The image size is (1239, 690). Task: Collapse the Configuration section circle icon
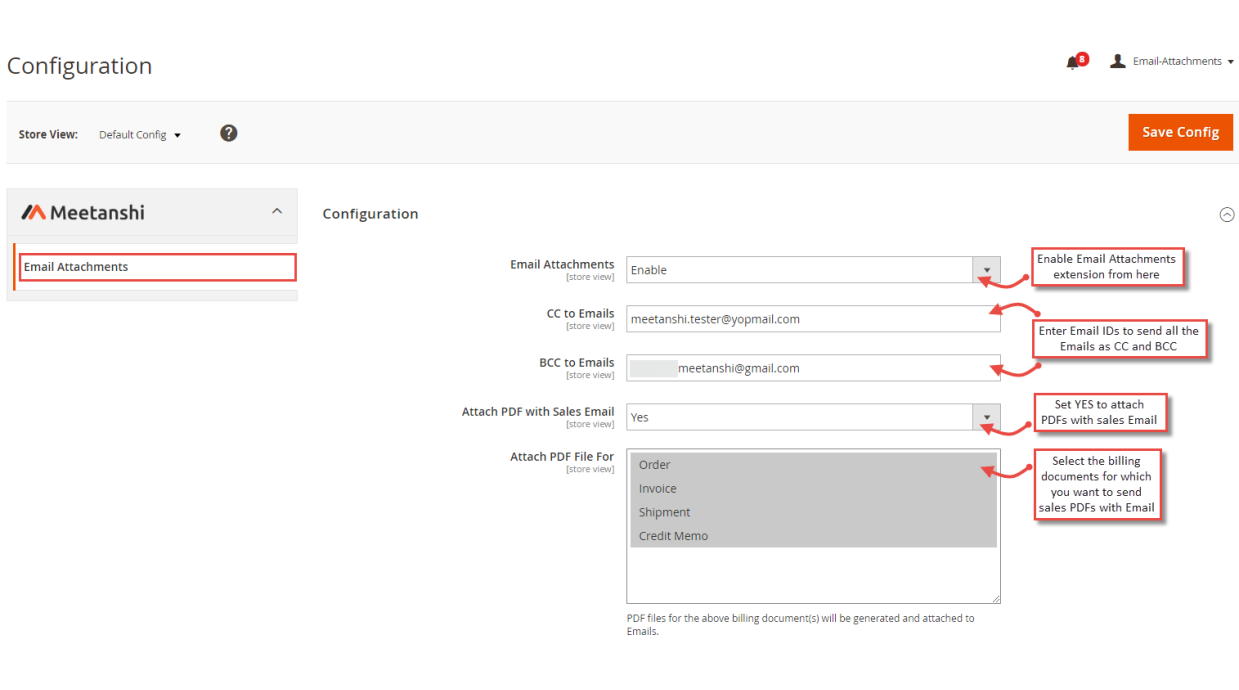[x=1227, y=214]
